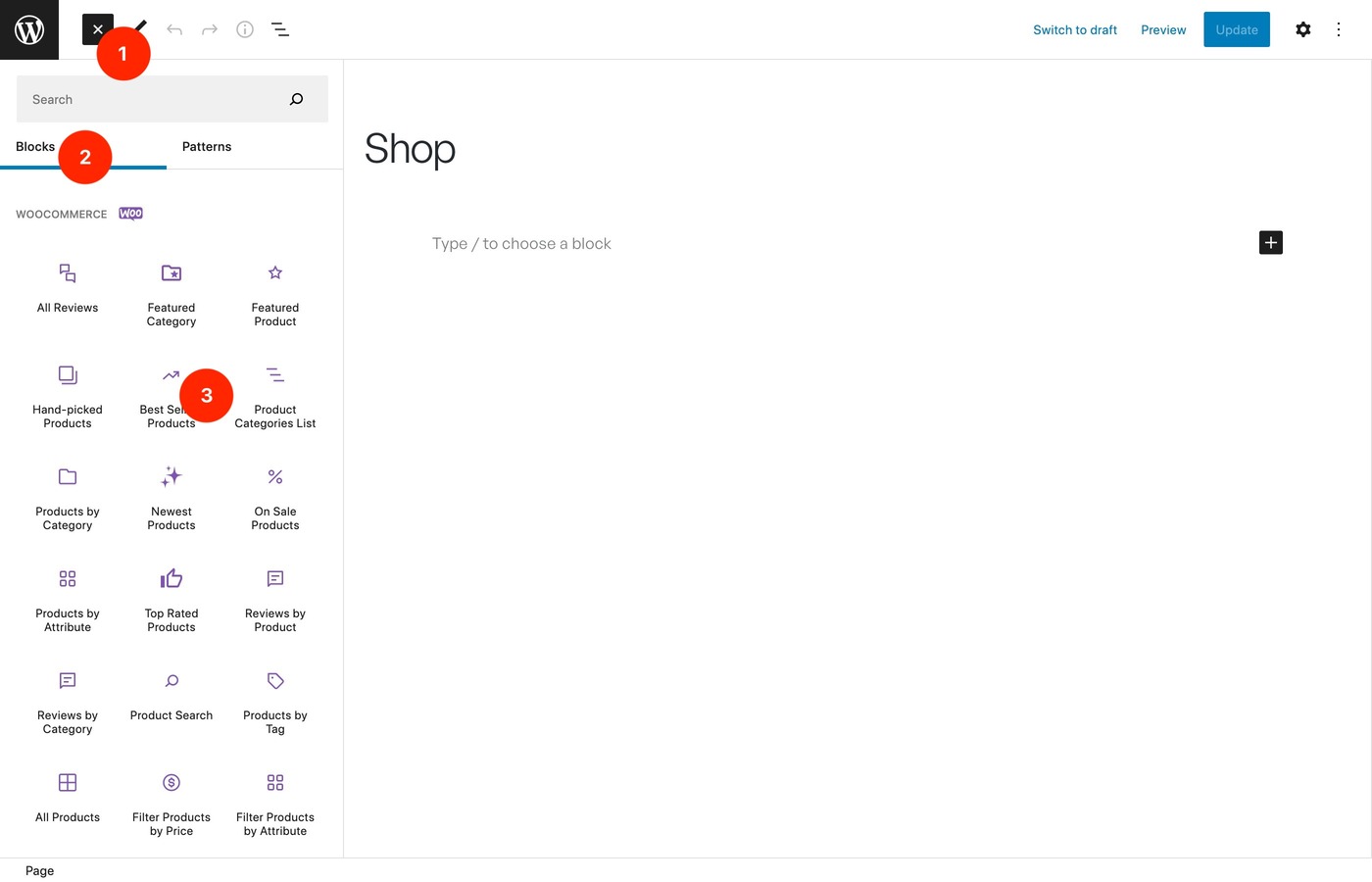Insert the All Reviews block
The height and width of the screenshot is (882, 1372).
pos(67,289)
